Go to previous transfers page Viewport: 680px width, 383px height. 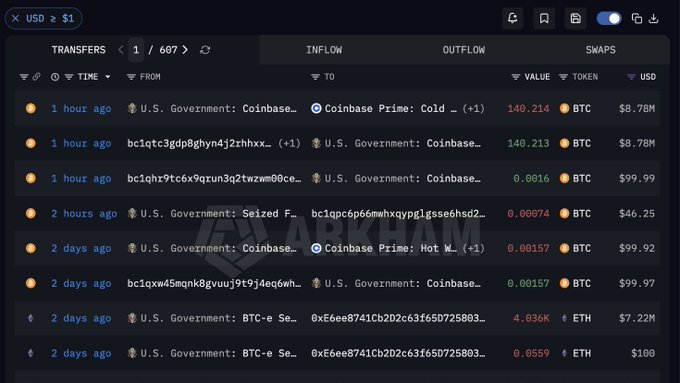(x=121, y=50)
